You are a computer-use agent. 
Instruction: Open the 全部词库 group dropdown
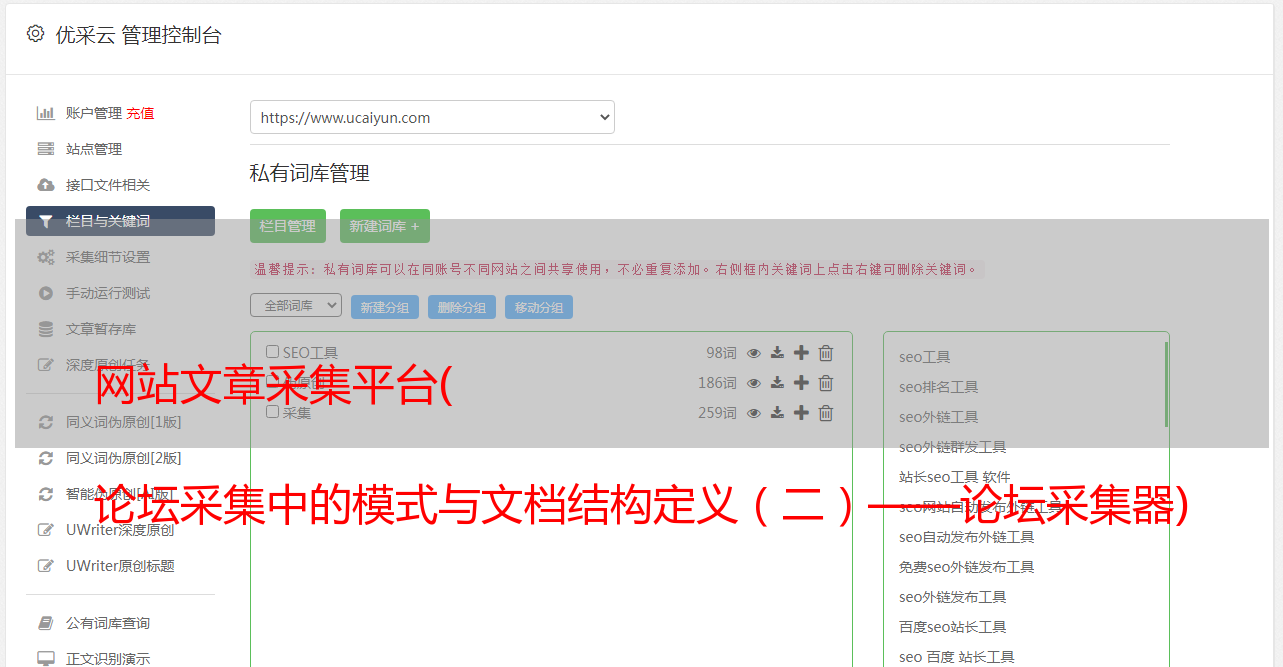[x=296, y=306]
